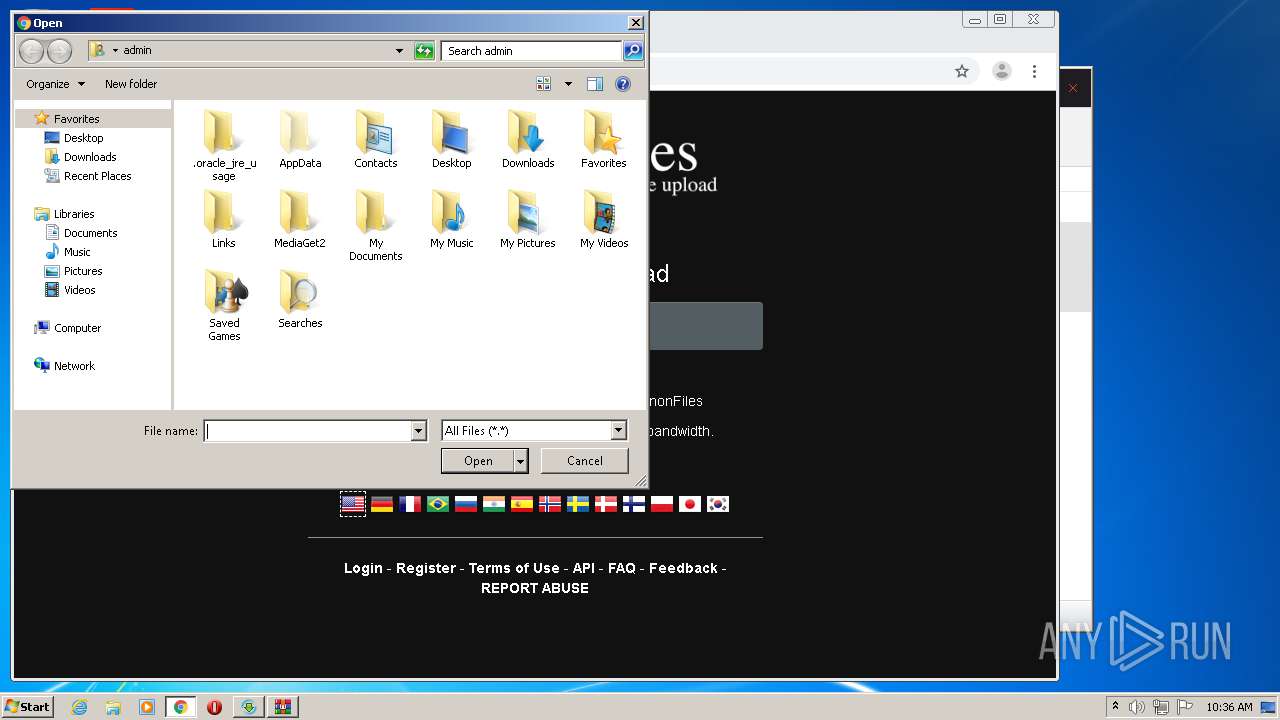Select the MediaGet2 folder
1280x720 pixels.
tap(300, 219)
